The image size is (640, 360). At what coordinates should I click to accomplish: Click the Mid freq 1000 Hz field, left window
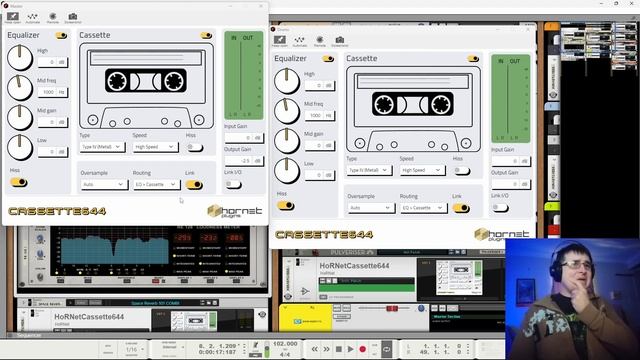coord(53,92)
